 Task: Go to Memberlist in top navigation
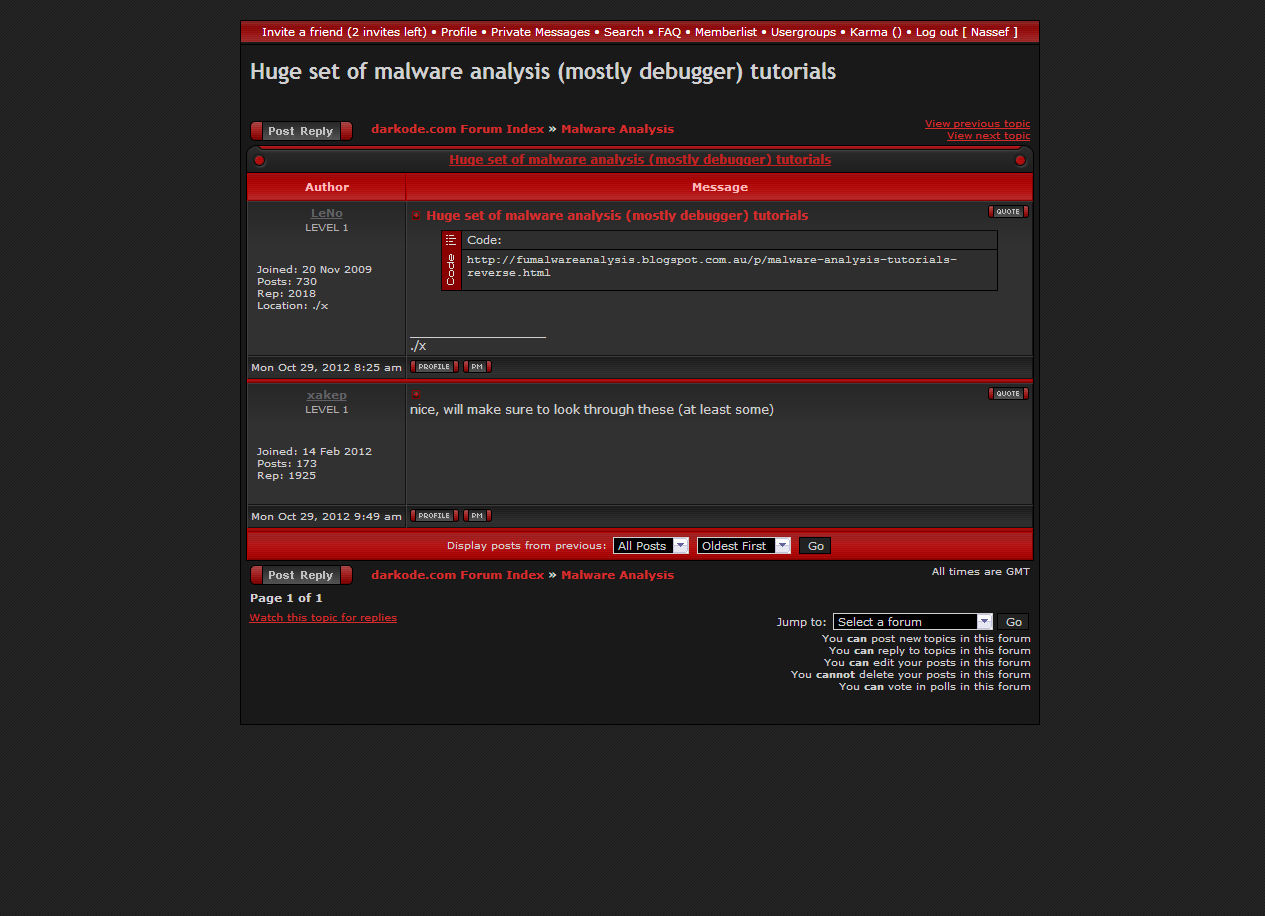(x=726, y=32)
